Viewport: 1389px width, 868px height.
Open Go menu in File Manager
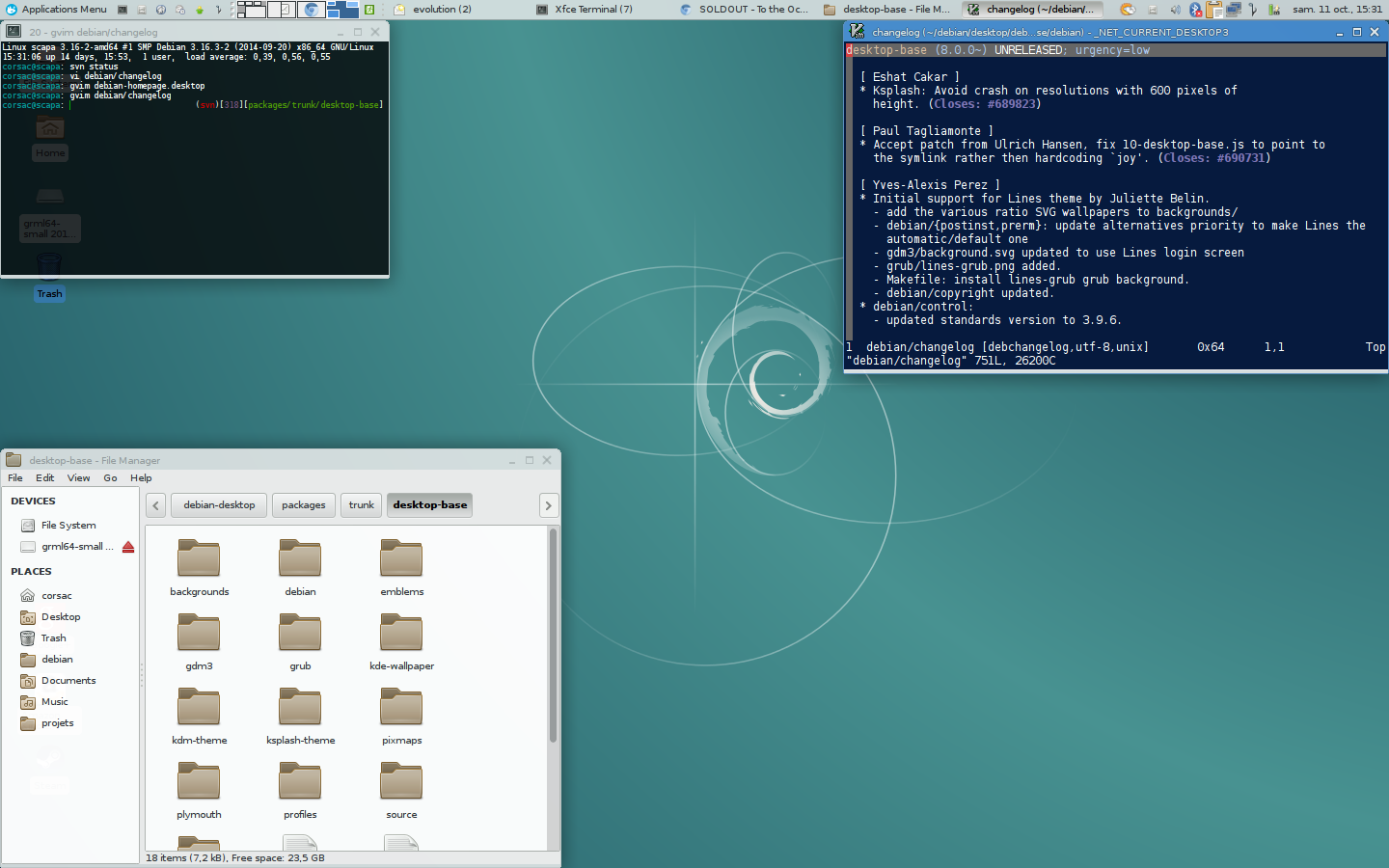click(111, 477)
